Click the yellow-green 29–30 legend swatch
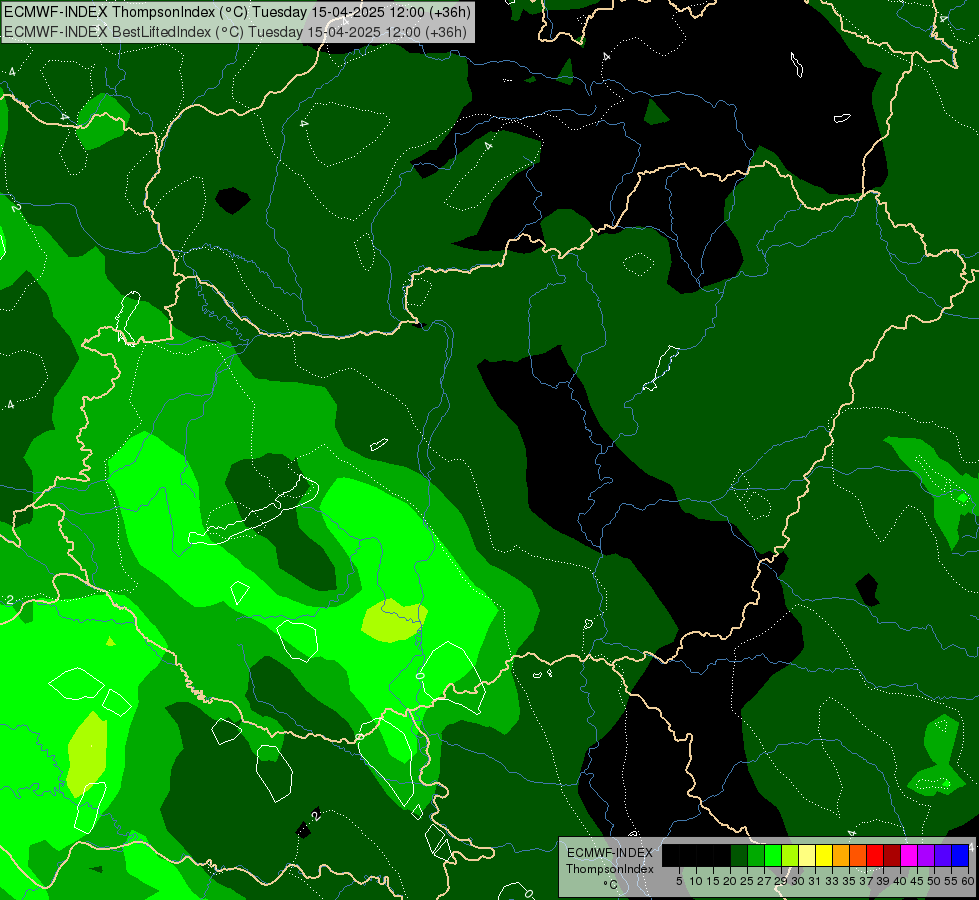 (790, 855)
